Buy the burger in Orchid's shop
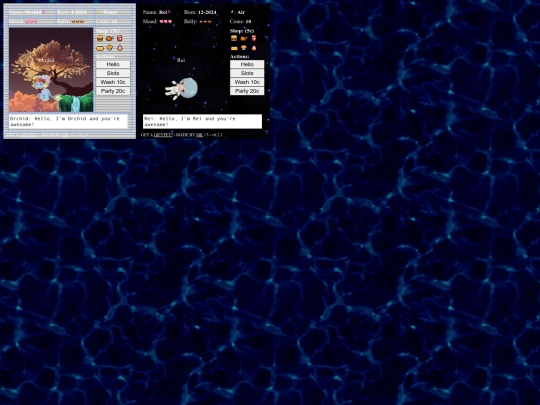This screenshot has width=540, height=405. [x=100, y=38]
